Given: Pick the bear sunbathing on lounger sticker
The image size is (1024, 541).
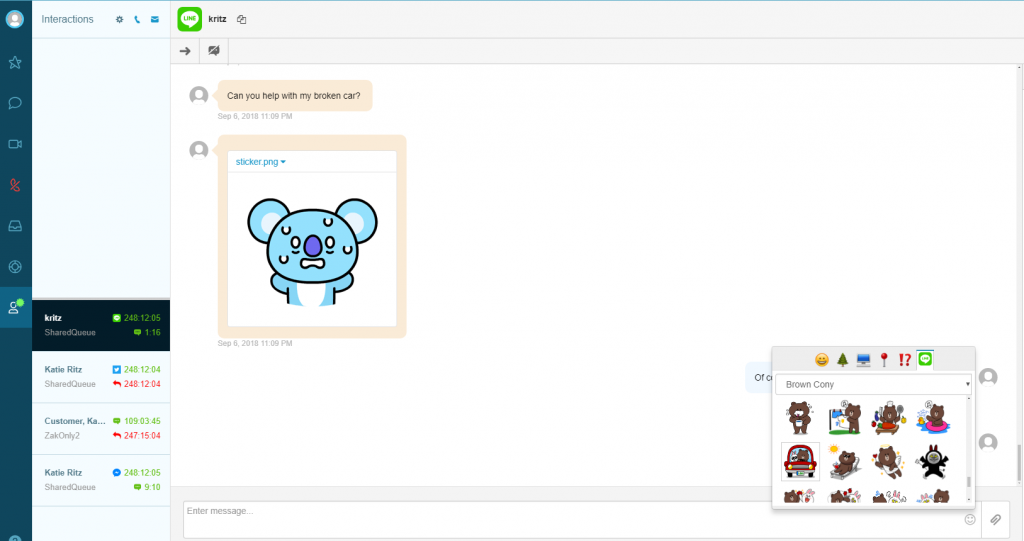Looking at the screenshot, I should [844, 462].
